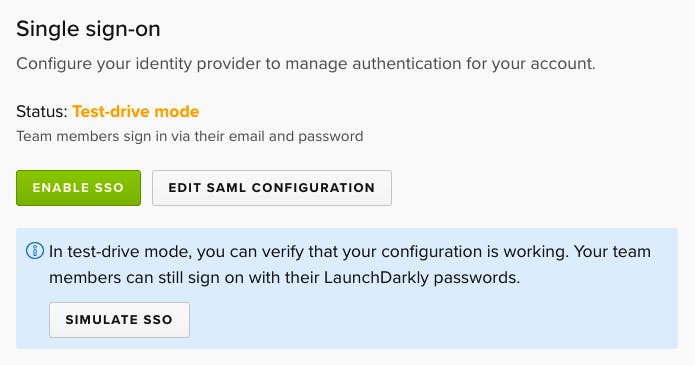This screenshot has height=365, width=695.
Task: Click the blue info circle icon
Action: 35,251
